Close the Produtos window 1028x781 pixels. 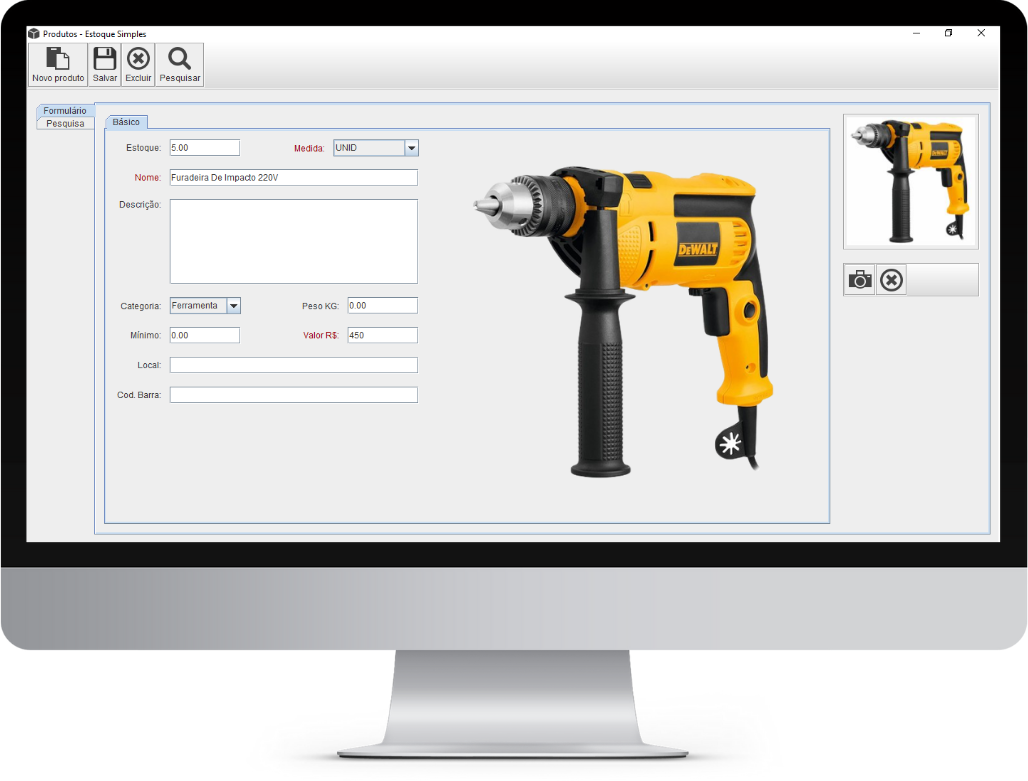(x=981, y=33)
